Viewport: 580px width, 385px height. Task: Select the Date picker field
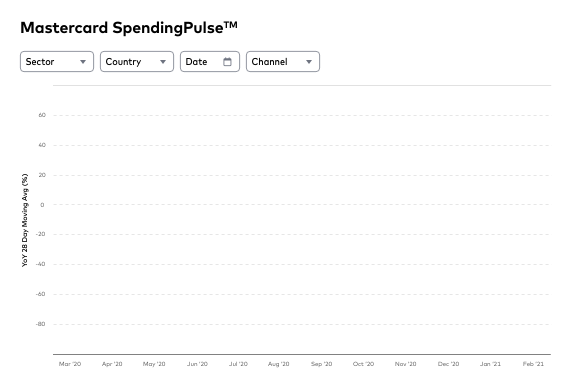(x=210, y=61)
